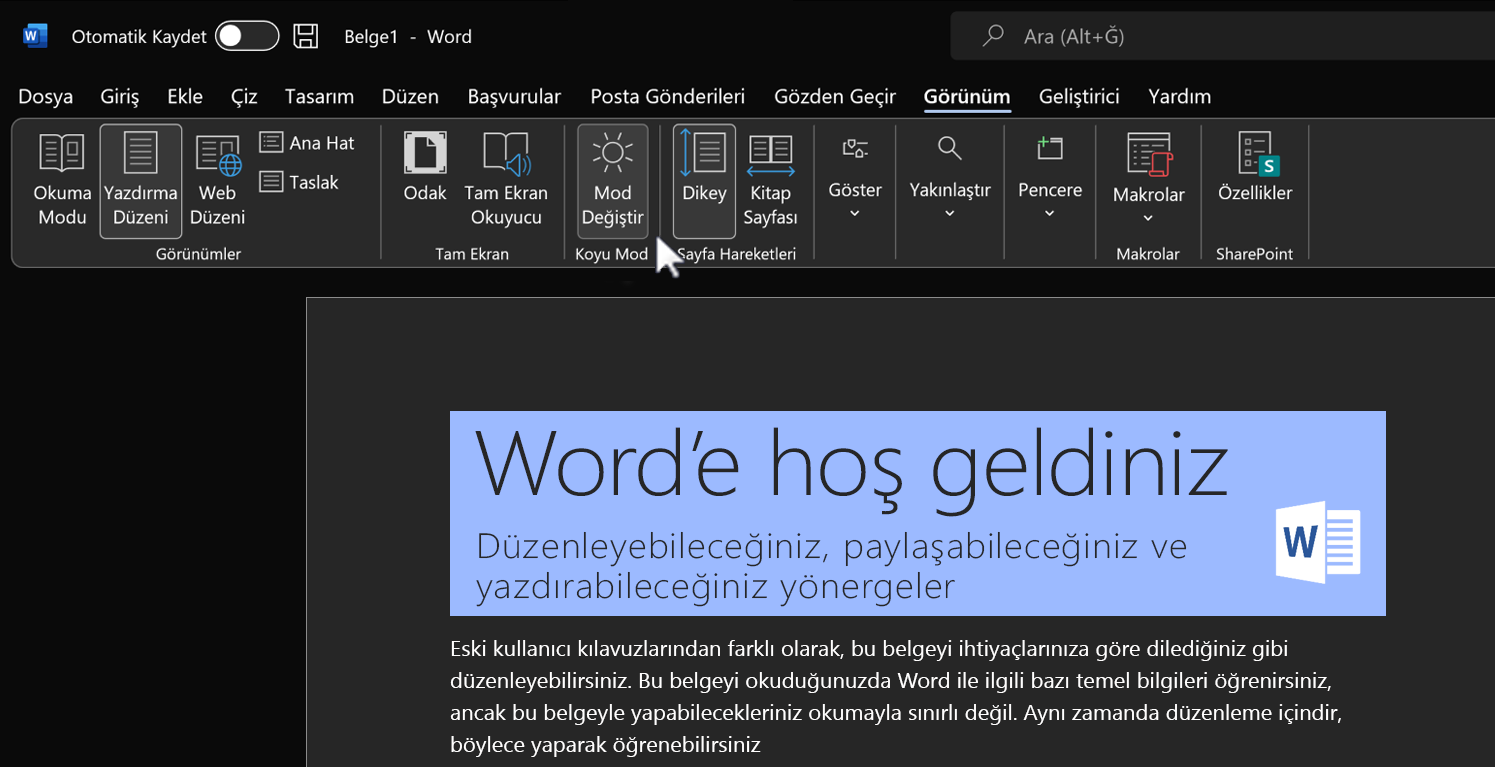Viewport: 1495px width, 767px height.
Task: Open the Giriş tab
Action: (120, 97)
